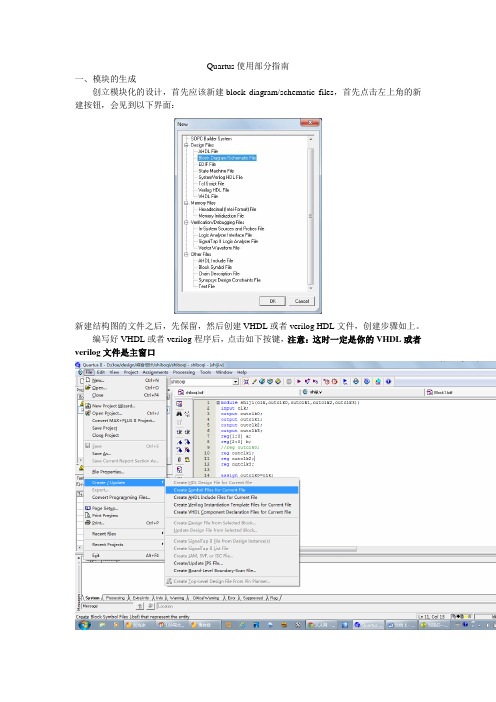This screenshot has width=496, height=702.
Task: Click the Windows Start button
Action: pyautogui.click(x=83, y=625)
